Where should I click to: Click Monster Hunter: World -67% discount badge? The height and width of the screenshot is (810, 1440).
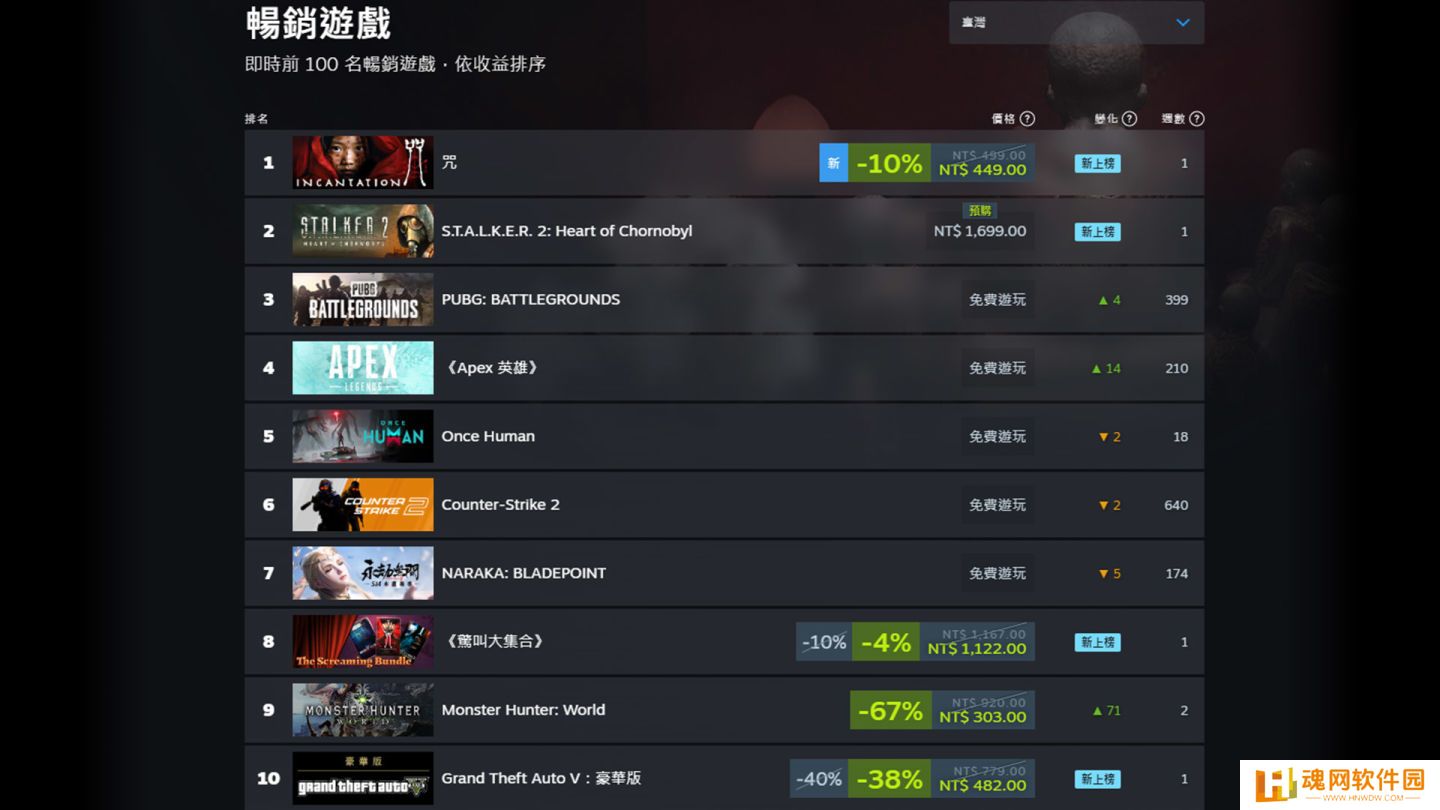click(x=890, y=710)
